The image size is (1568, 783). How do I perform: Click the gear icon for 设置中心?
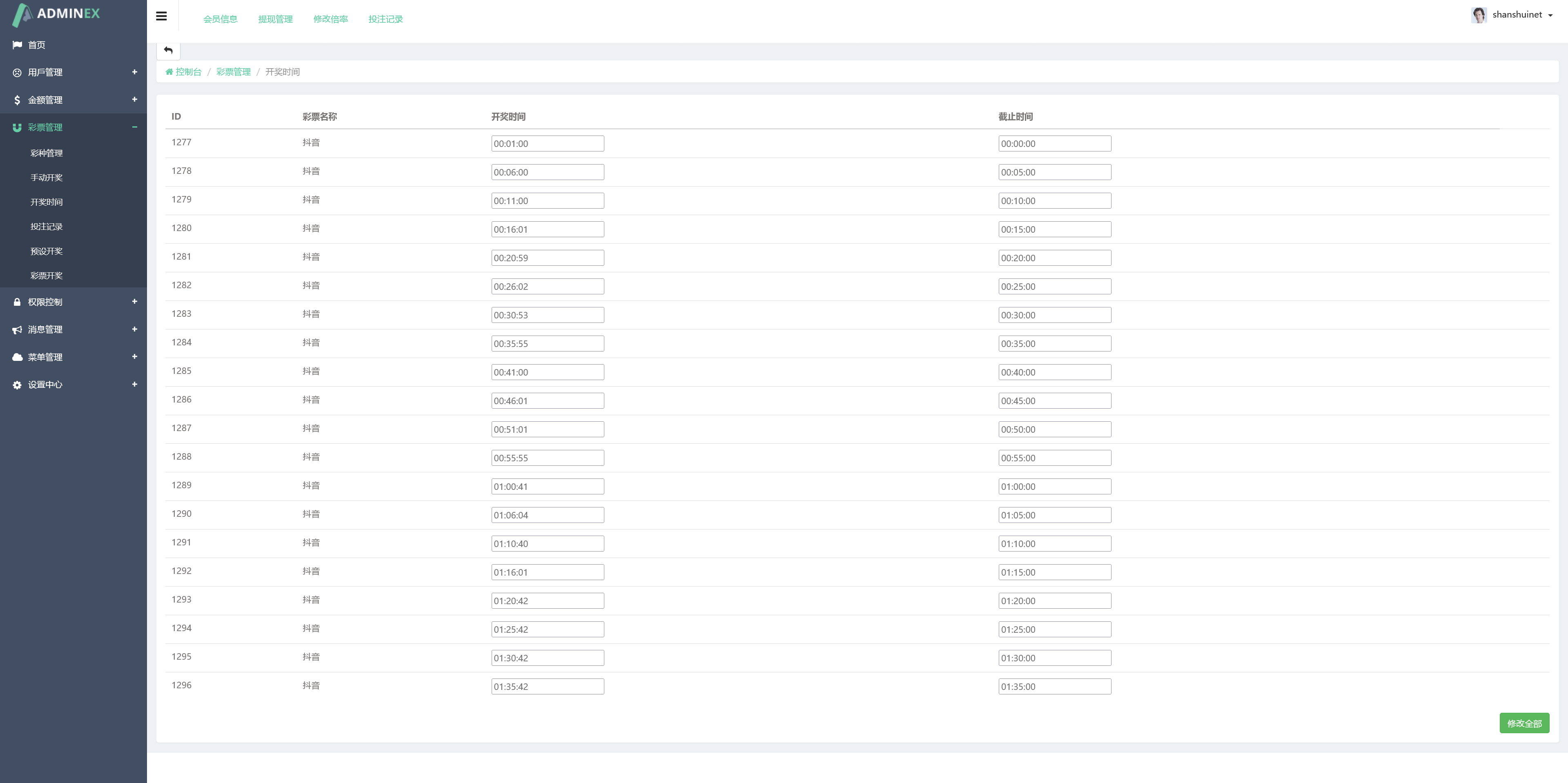coord(17,385)
